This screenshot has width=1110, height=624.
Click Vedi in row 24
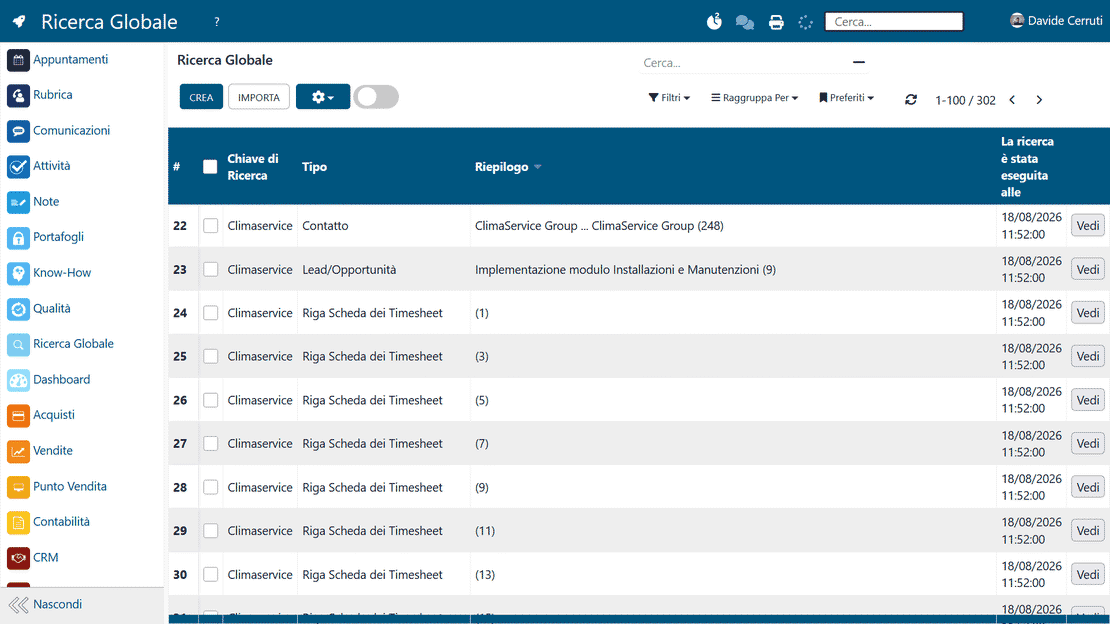[1087, 313]
